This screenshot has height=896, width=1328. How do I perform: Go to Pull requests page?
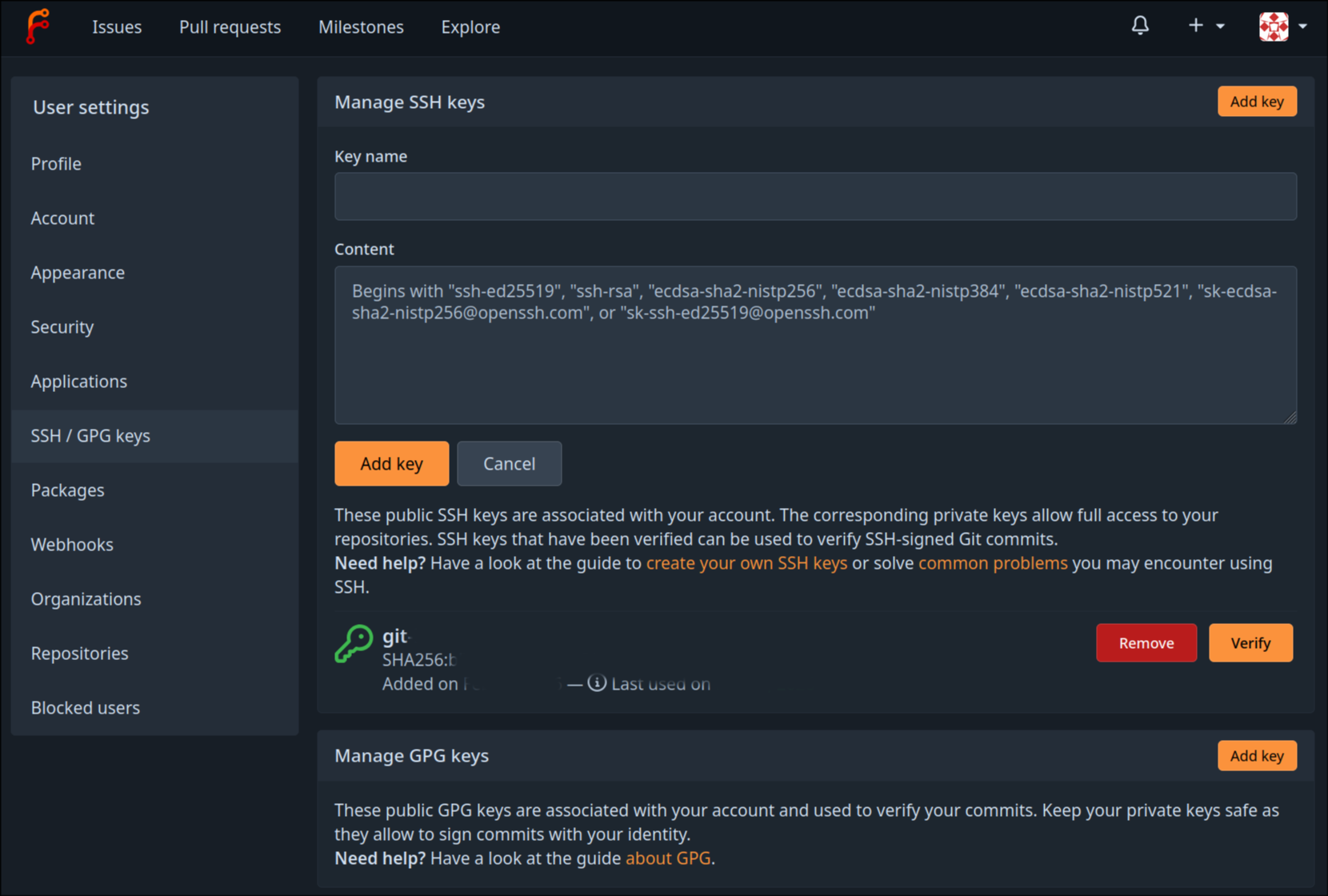pyautogui.click(x=230, y=27)
